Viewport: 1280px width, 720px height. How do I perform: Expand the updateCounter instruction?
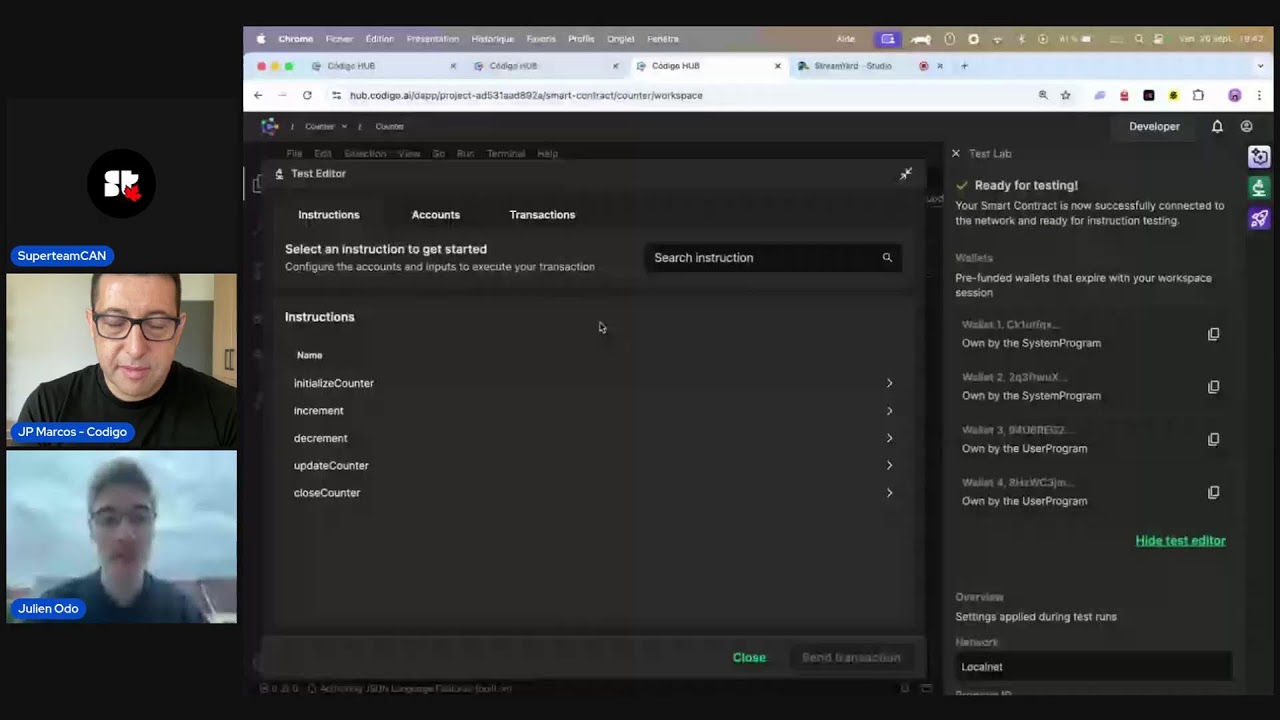pos(889,465)
